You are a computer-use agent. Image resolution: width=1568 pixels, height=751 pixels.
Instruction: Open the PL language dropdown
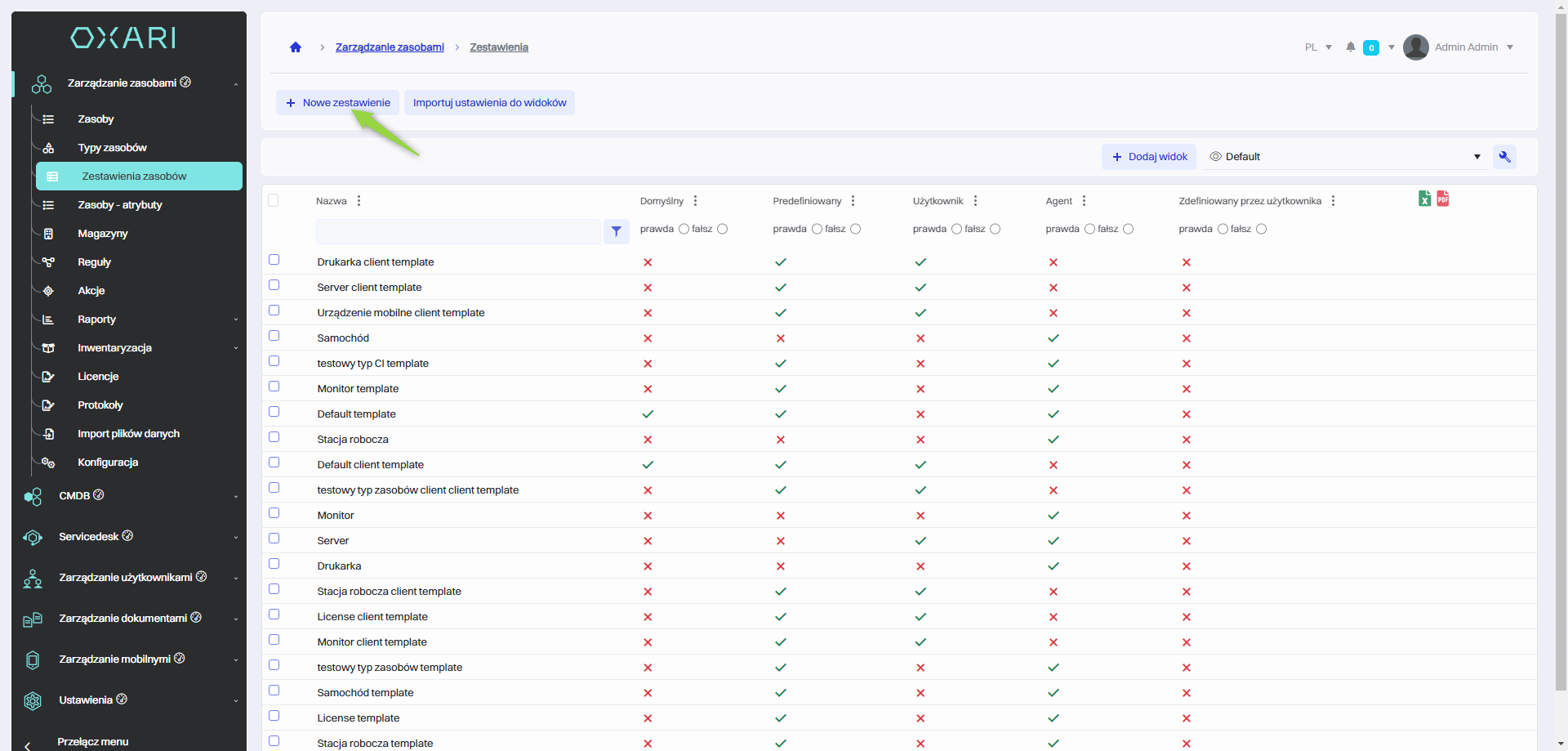pyautogui.click(x=1318, y=47)
